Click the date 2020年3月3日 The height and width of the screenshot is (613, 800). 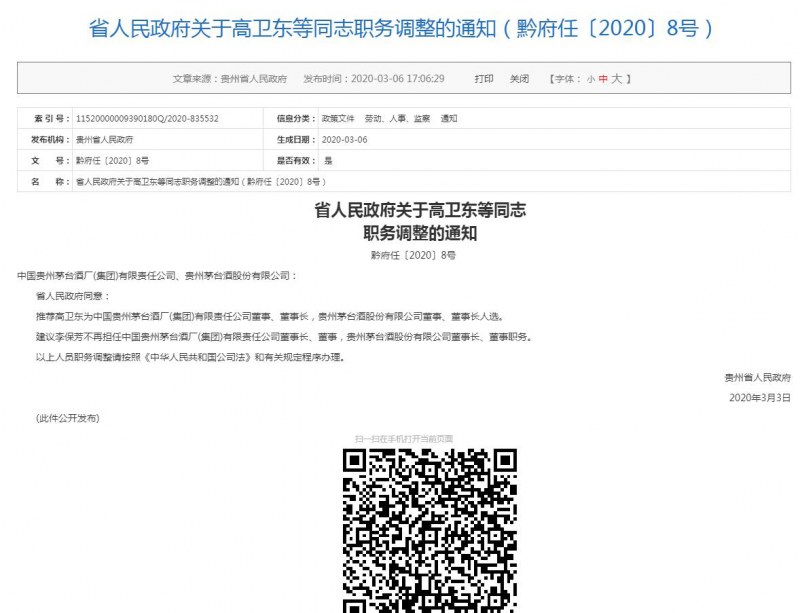coord(760,398)
